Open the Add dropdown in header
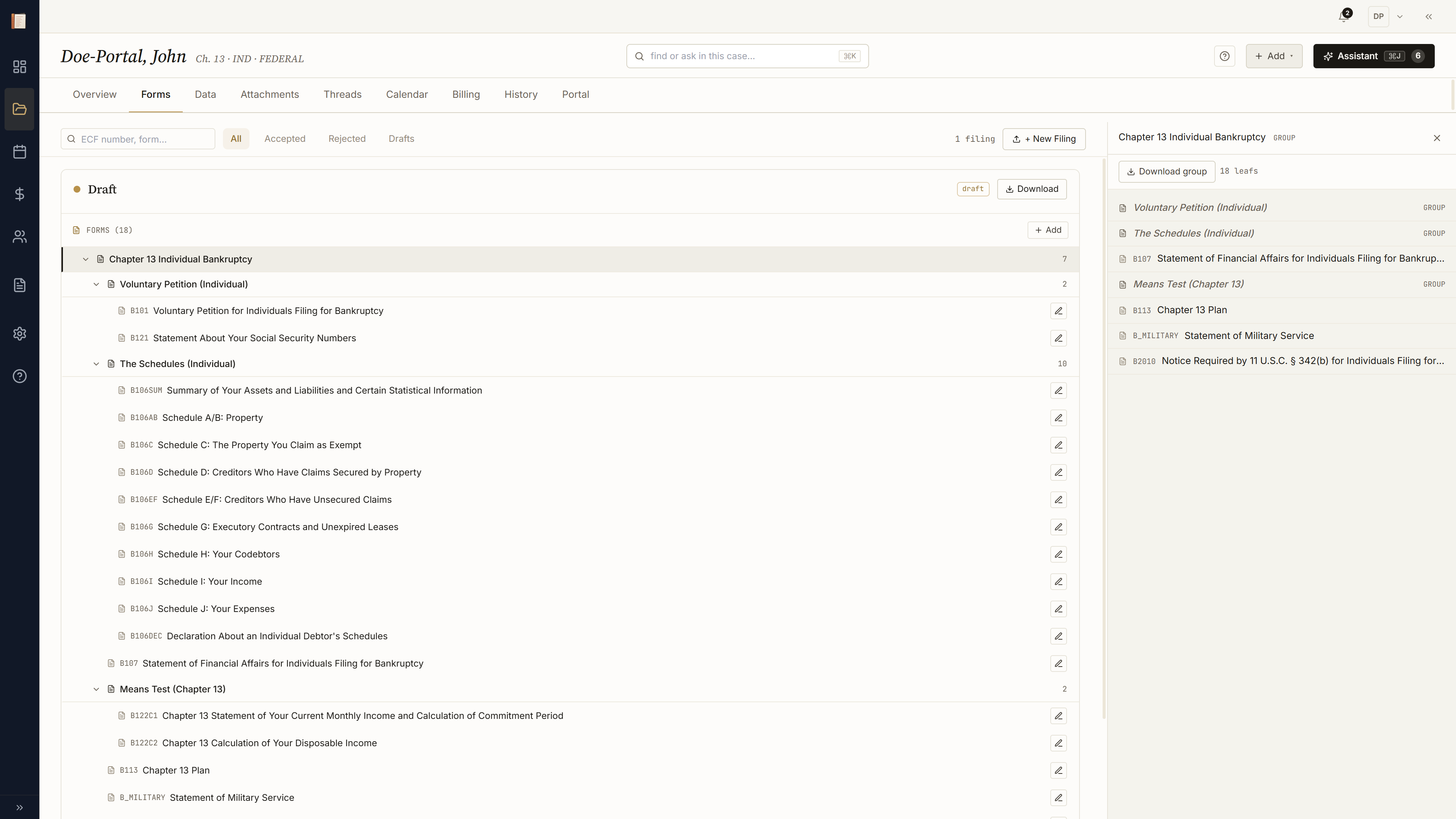 click(x=1274, y=56)
